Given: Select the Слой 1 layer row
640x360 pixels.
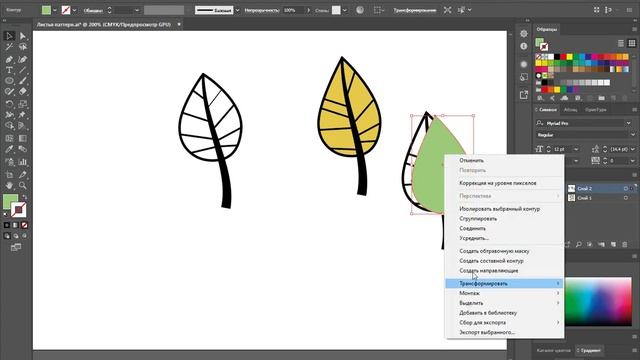Looking at the screenshot, I should point(600,198).
